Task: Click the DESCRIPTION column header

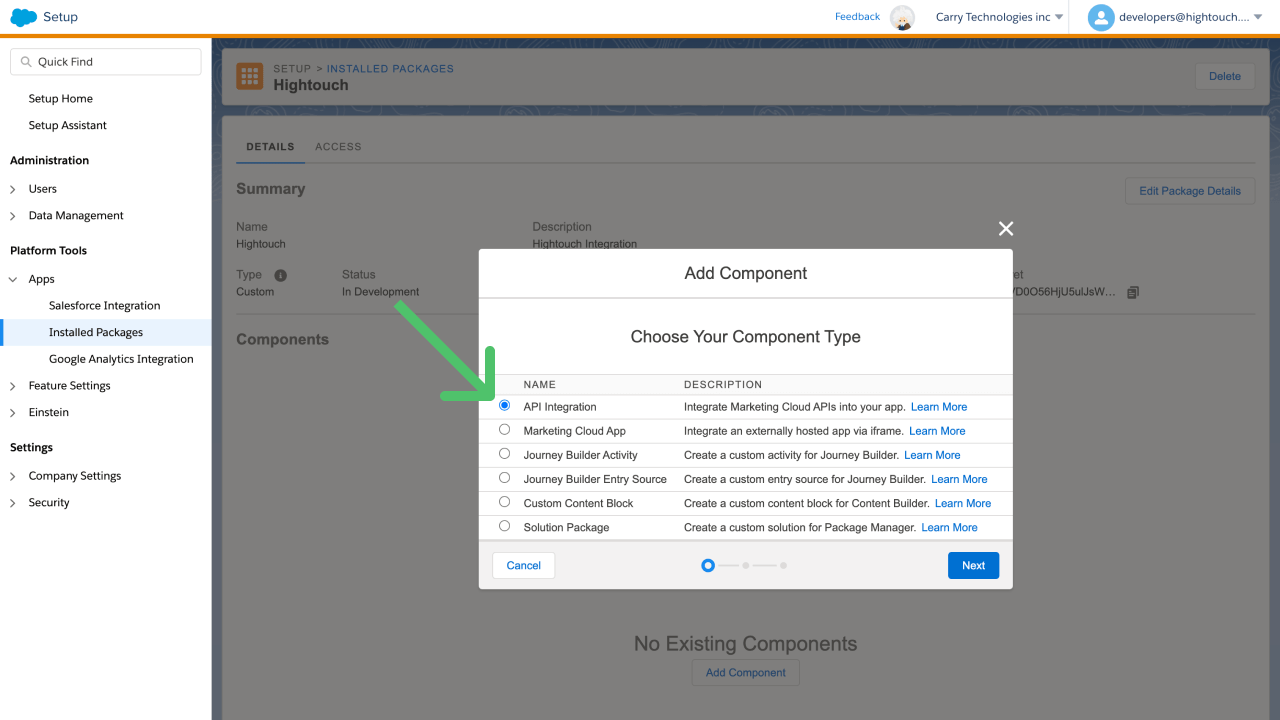Action: pos(723,384)
